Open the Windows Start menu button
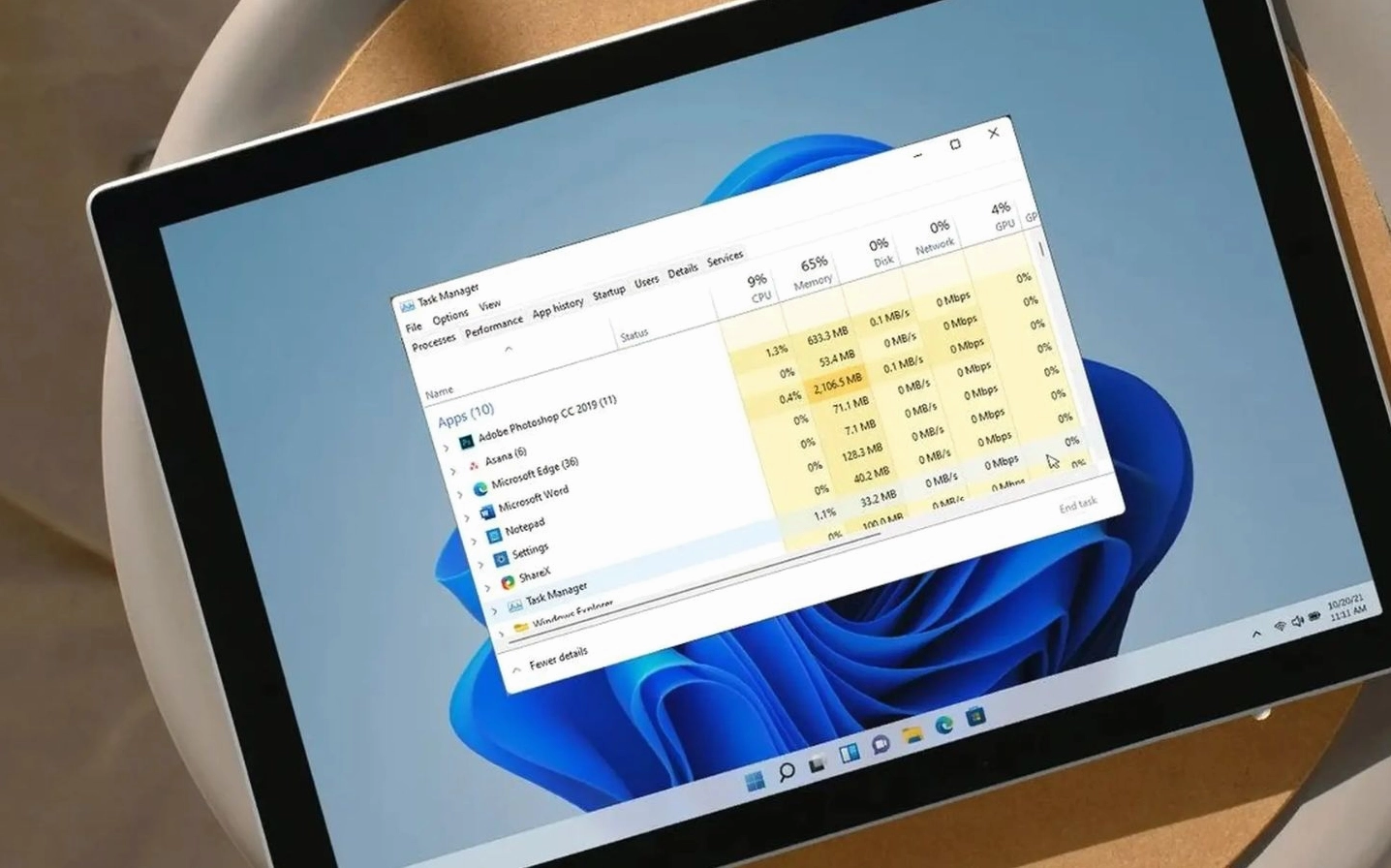This screenshot has width=1391, height=868. [x=754, y=781]
